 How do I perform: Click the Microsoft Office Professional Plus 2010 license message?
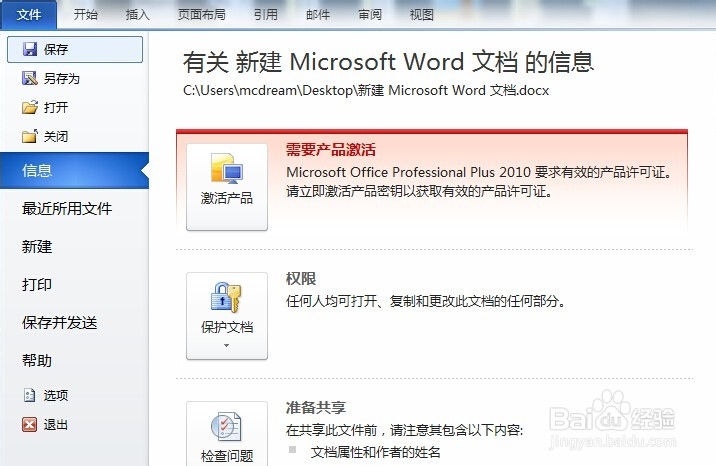click(x=478, y=172)
